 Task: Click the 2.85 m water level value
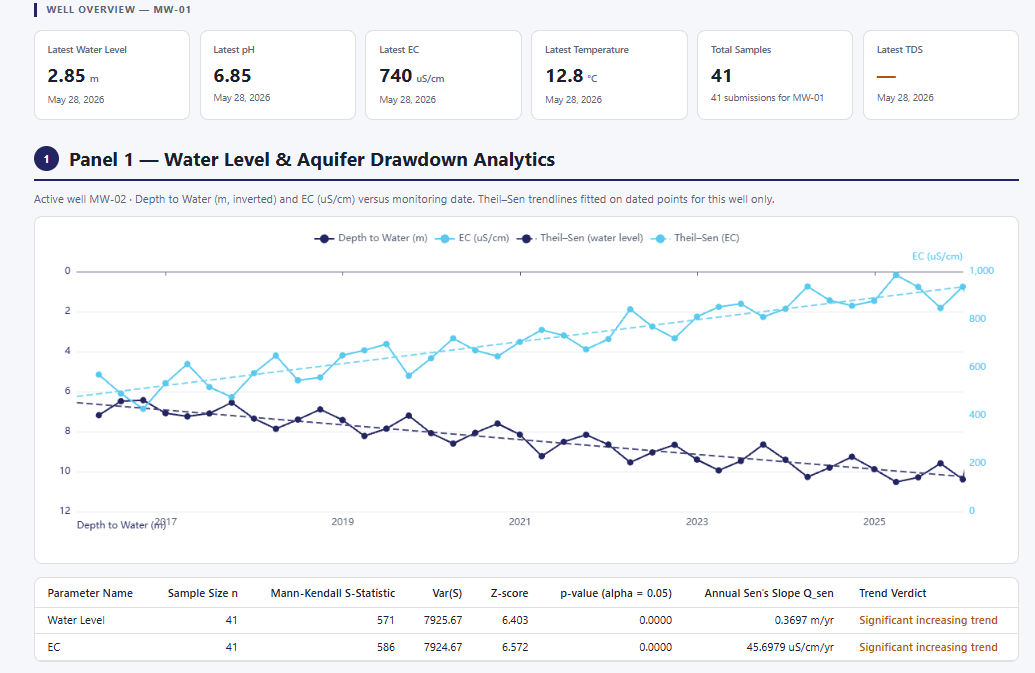point(73,76)
